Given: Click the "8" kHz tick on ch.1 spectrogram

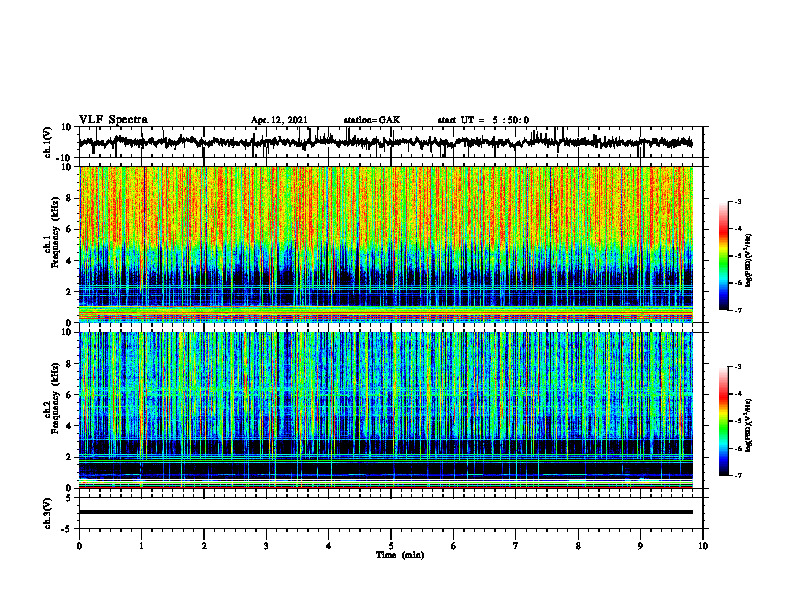Looking at the screenshot, I should pyautogui.click(x=70, y=198).
